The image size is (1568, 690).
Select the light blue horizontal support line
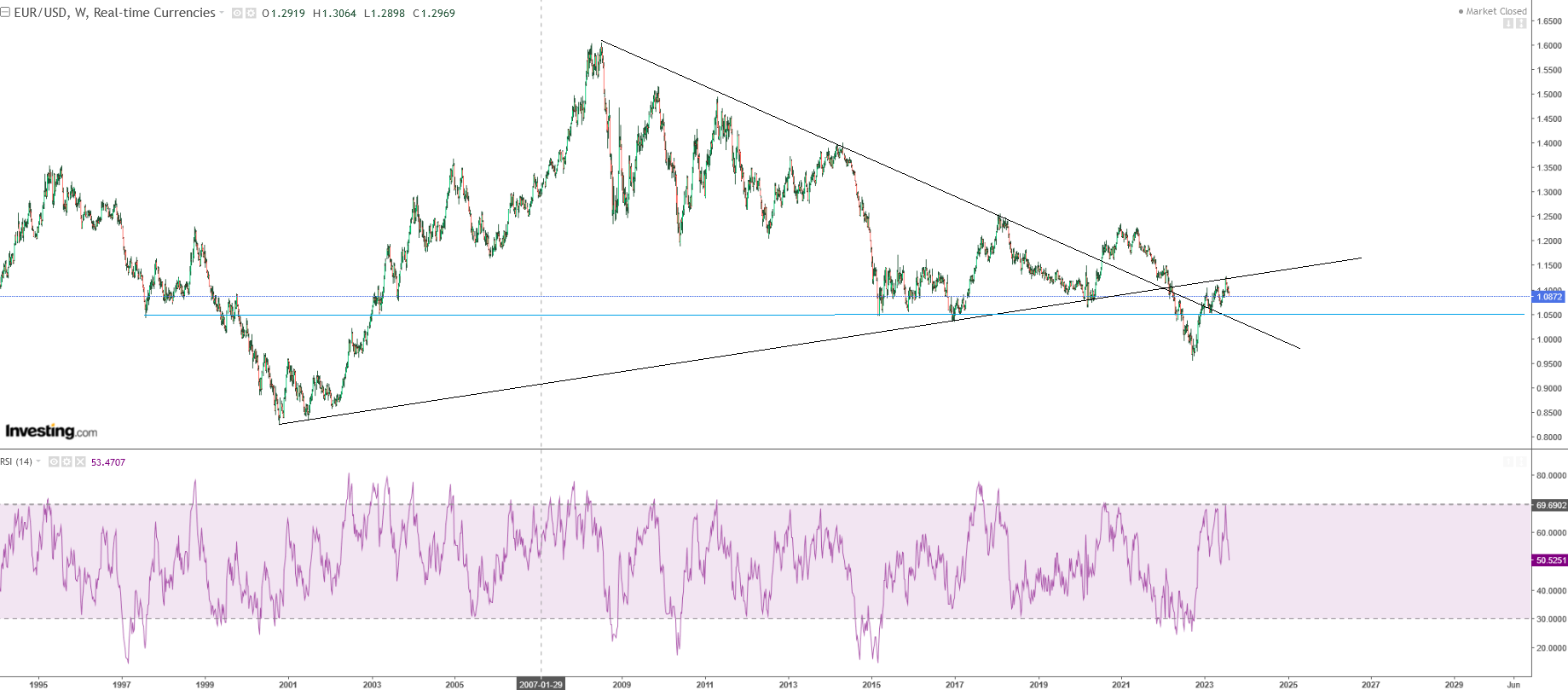tap(1364, 315)
